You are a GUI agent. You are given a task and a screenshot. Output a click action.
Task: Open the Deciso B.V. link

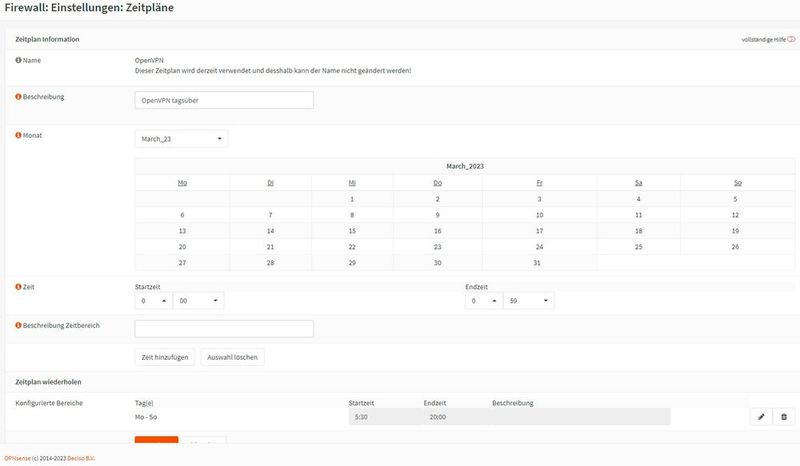pos(81,458)
